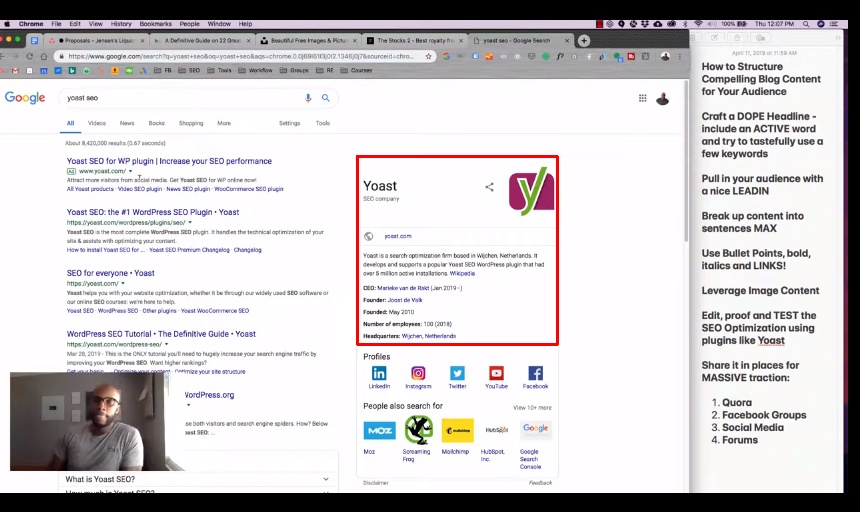Open the Courses bookmarks folder
This screenshot has height=512, width=860.
click(357, 70)
